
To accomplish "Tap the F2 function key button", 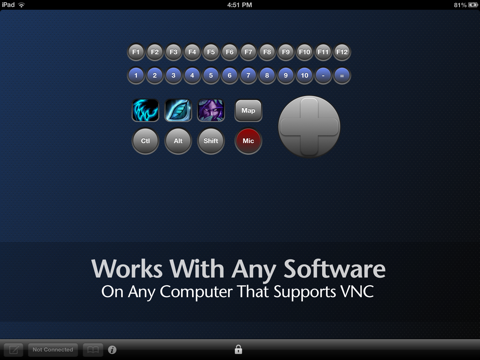I will 154,52.
